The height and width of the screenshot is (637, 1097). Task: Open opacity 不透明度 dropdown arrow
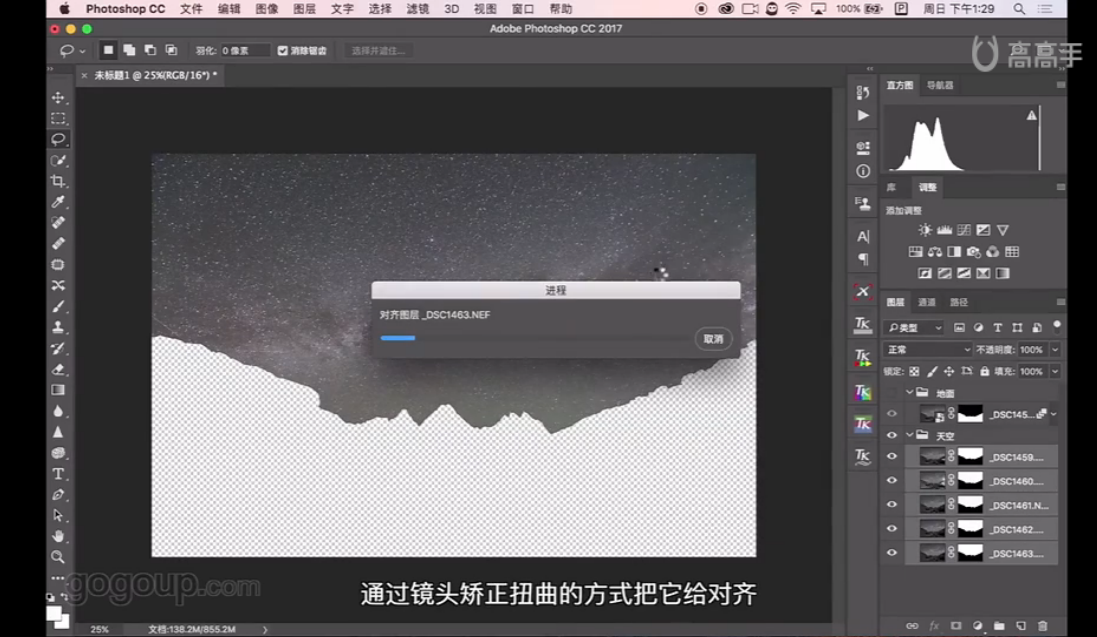(x=1055, y=349)
